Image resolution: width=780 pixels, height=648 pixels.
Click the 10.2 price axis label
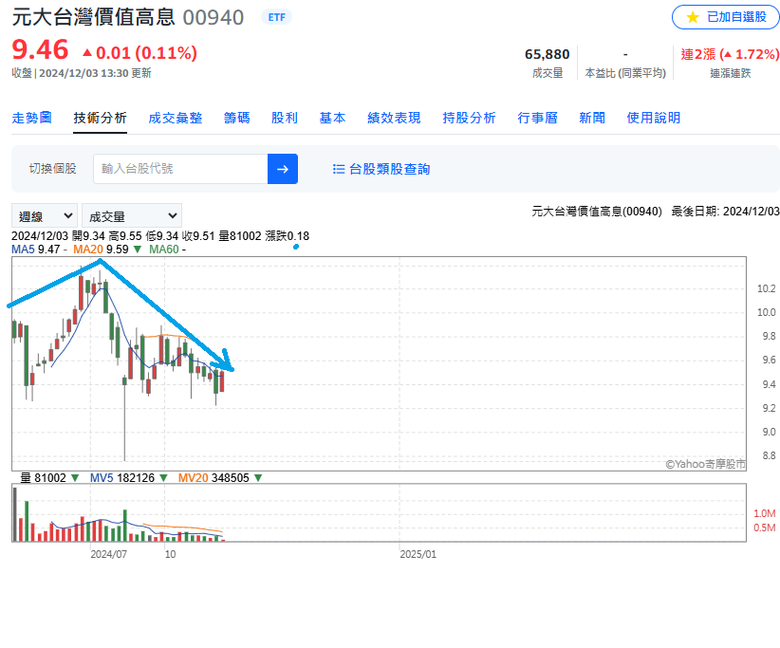coord(766,288)
